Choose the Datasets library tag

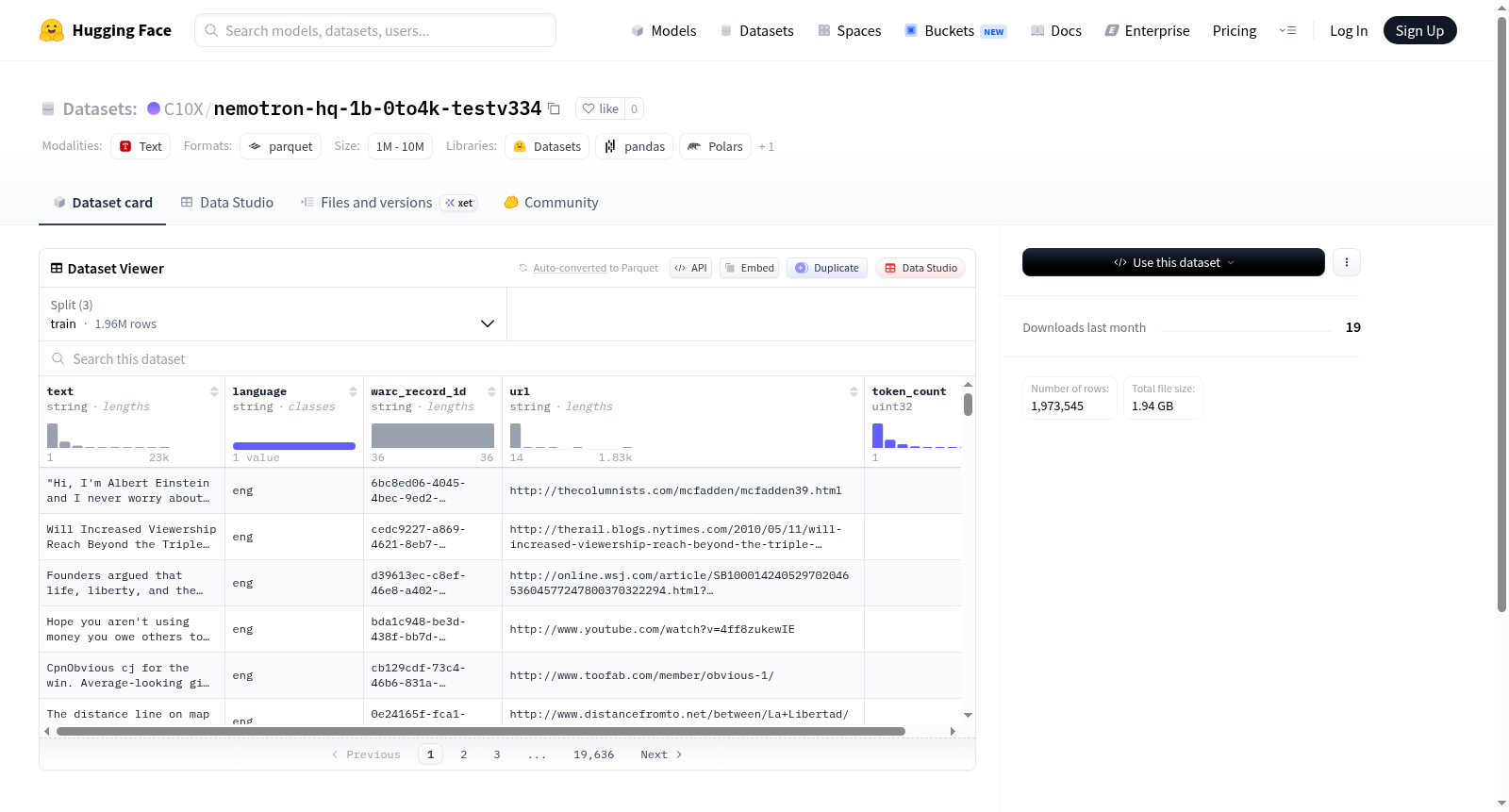click(x=547, y=146)
